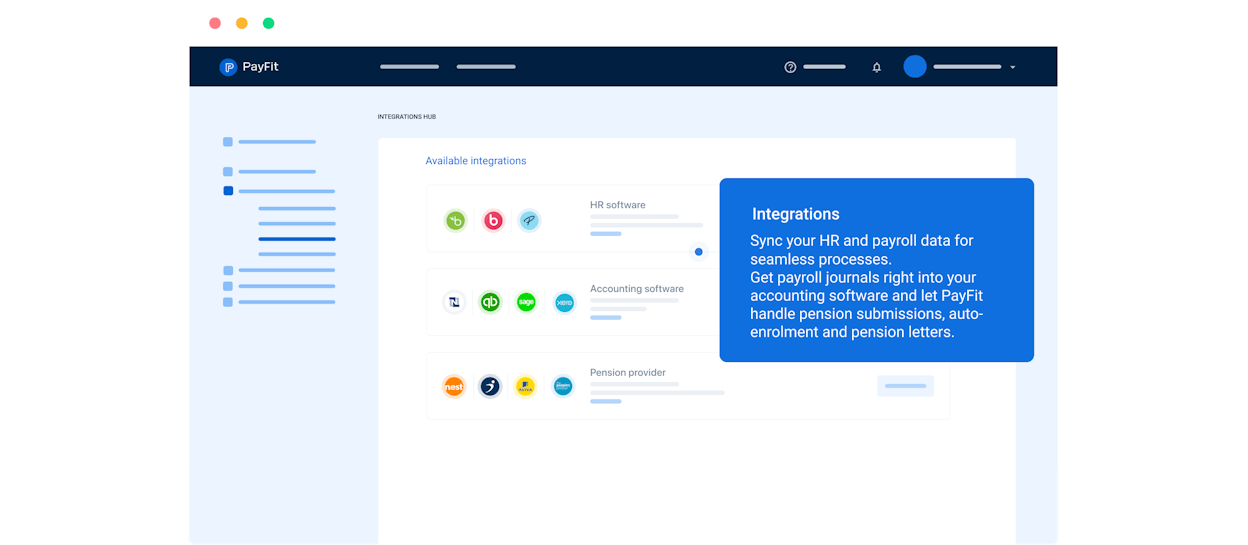Click the first header navigation item

pyautogui.click(x=410, y=67)
